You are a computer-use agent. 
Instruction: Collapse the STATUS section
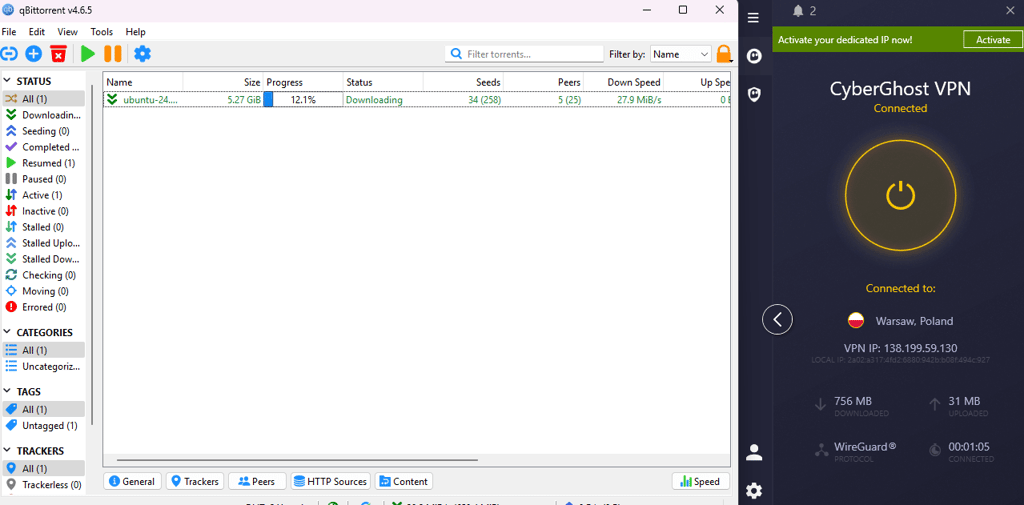click(x=8, y=81)
